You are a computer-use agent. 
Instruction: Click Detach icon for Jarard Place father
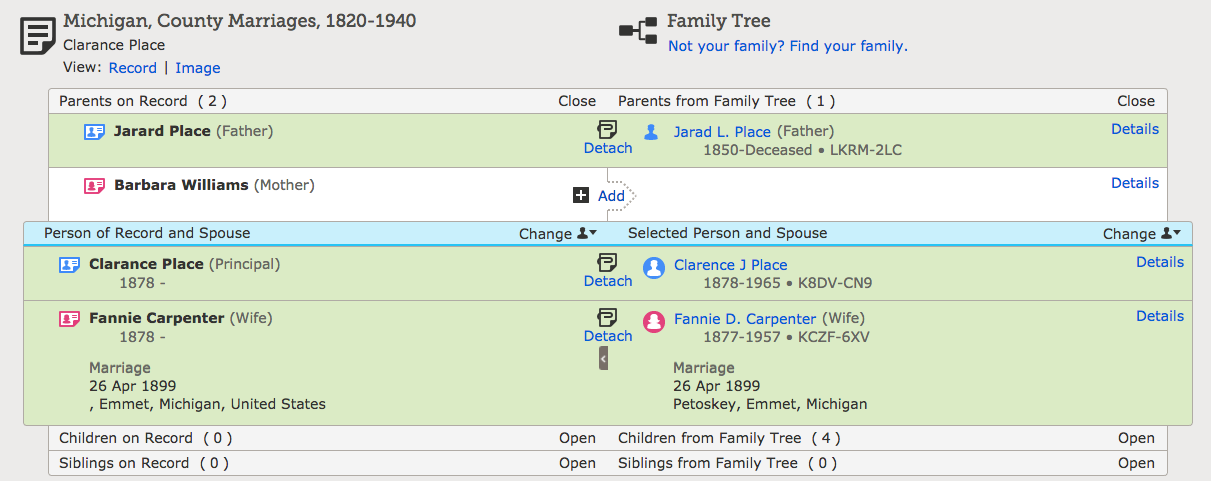coord(607,129)
